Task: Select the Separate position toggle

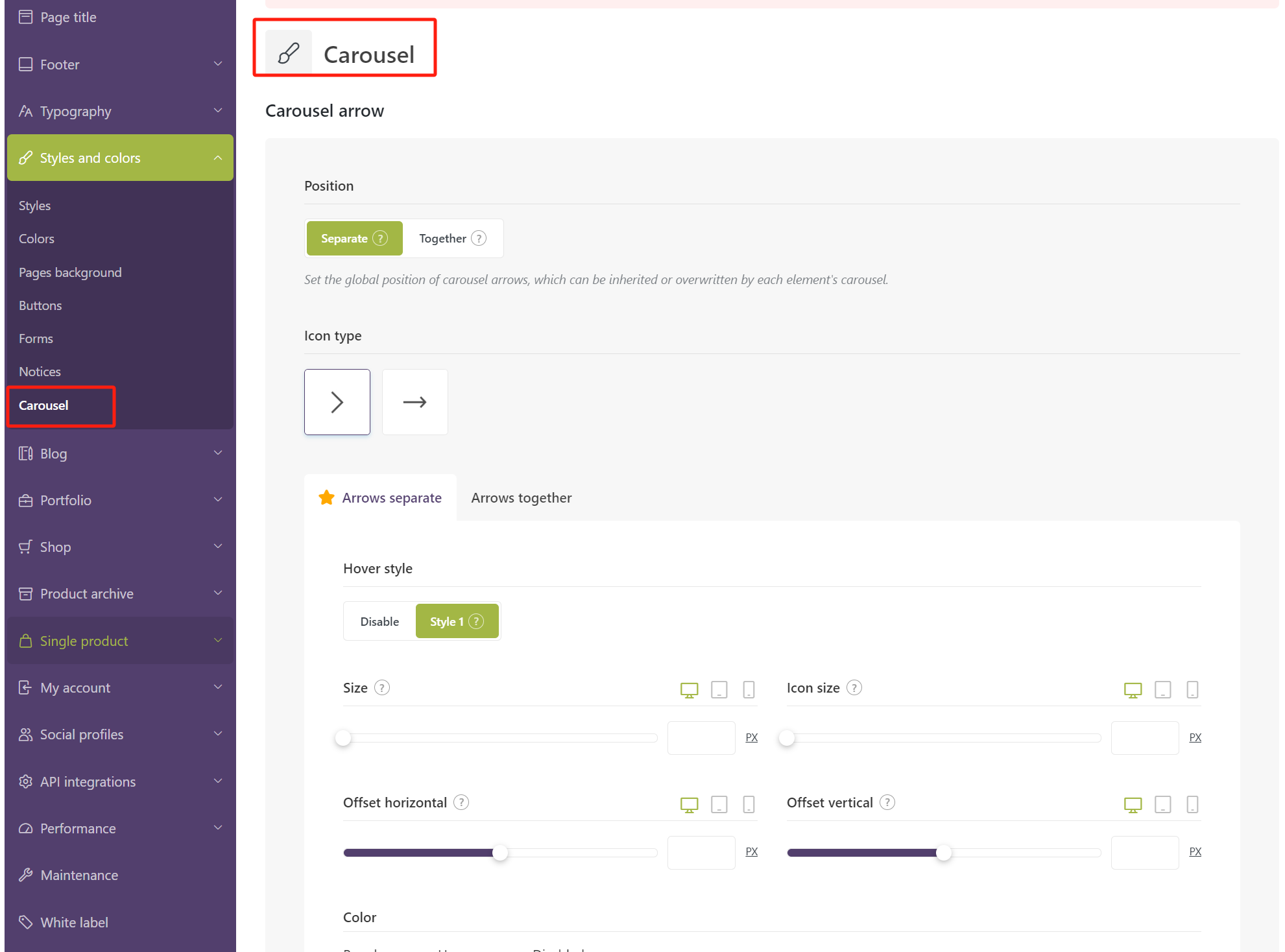Action: (x=354, y=238)
